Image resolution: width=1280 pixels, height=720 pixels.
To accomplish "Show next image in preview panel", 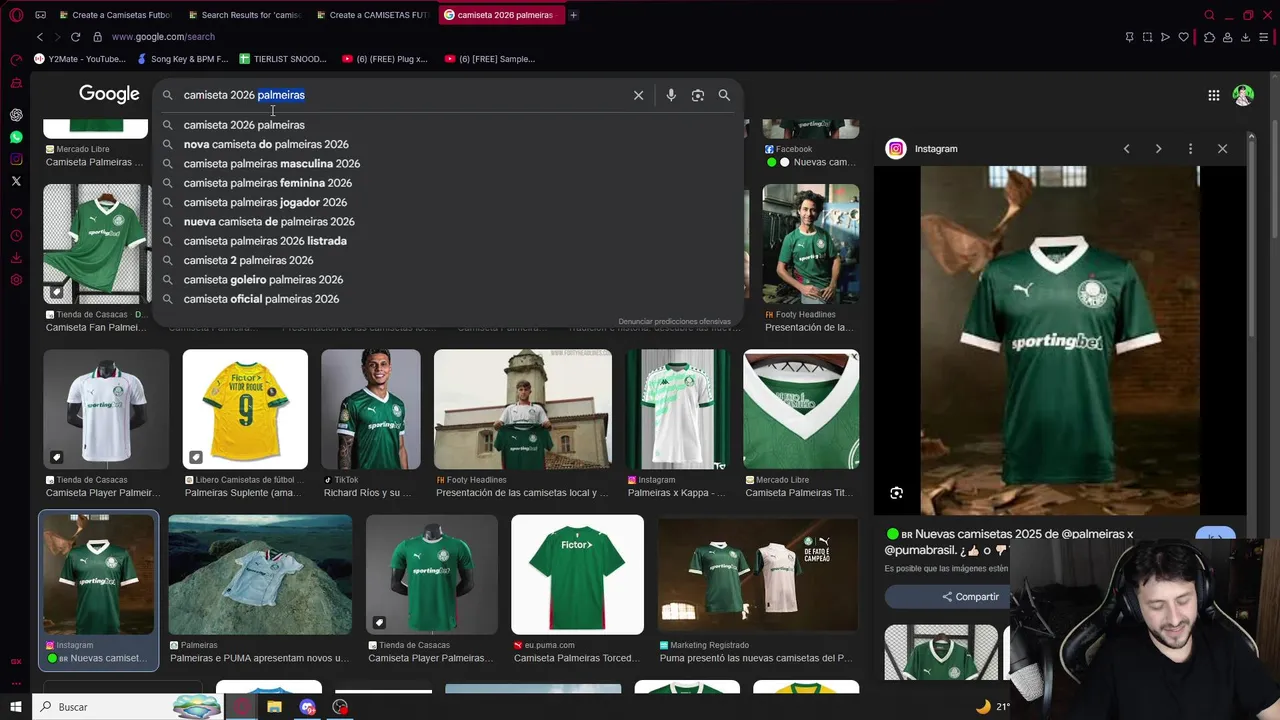I will [1158, 149].
